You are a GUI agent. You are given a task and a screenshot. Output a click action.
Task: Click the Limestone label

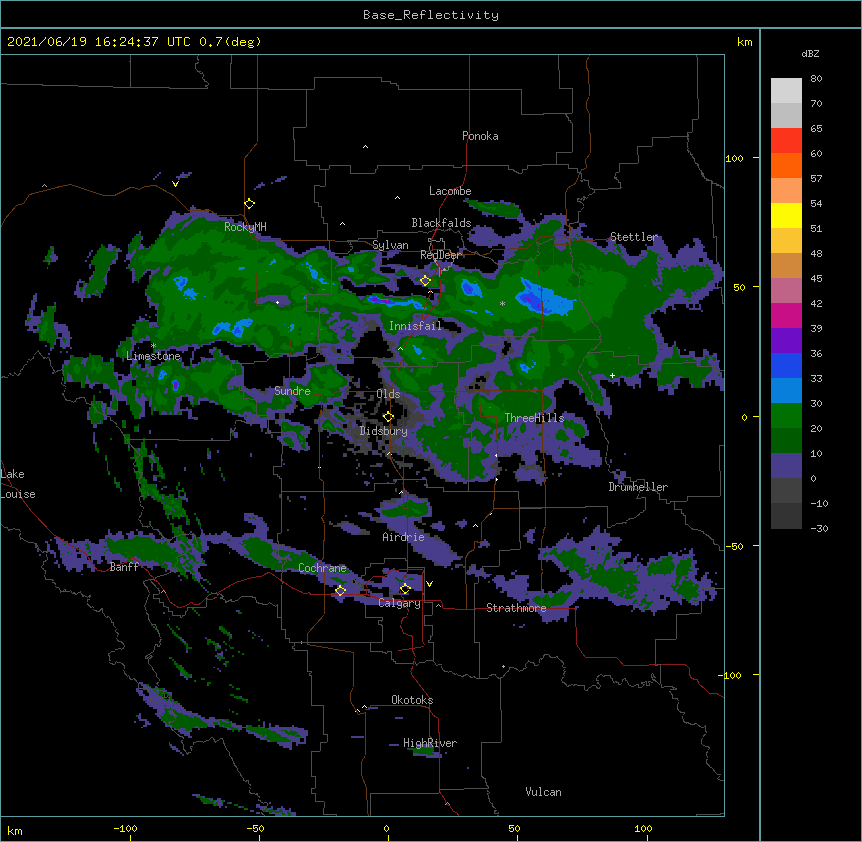click(153, 356)
